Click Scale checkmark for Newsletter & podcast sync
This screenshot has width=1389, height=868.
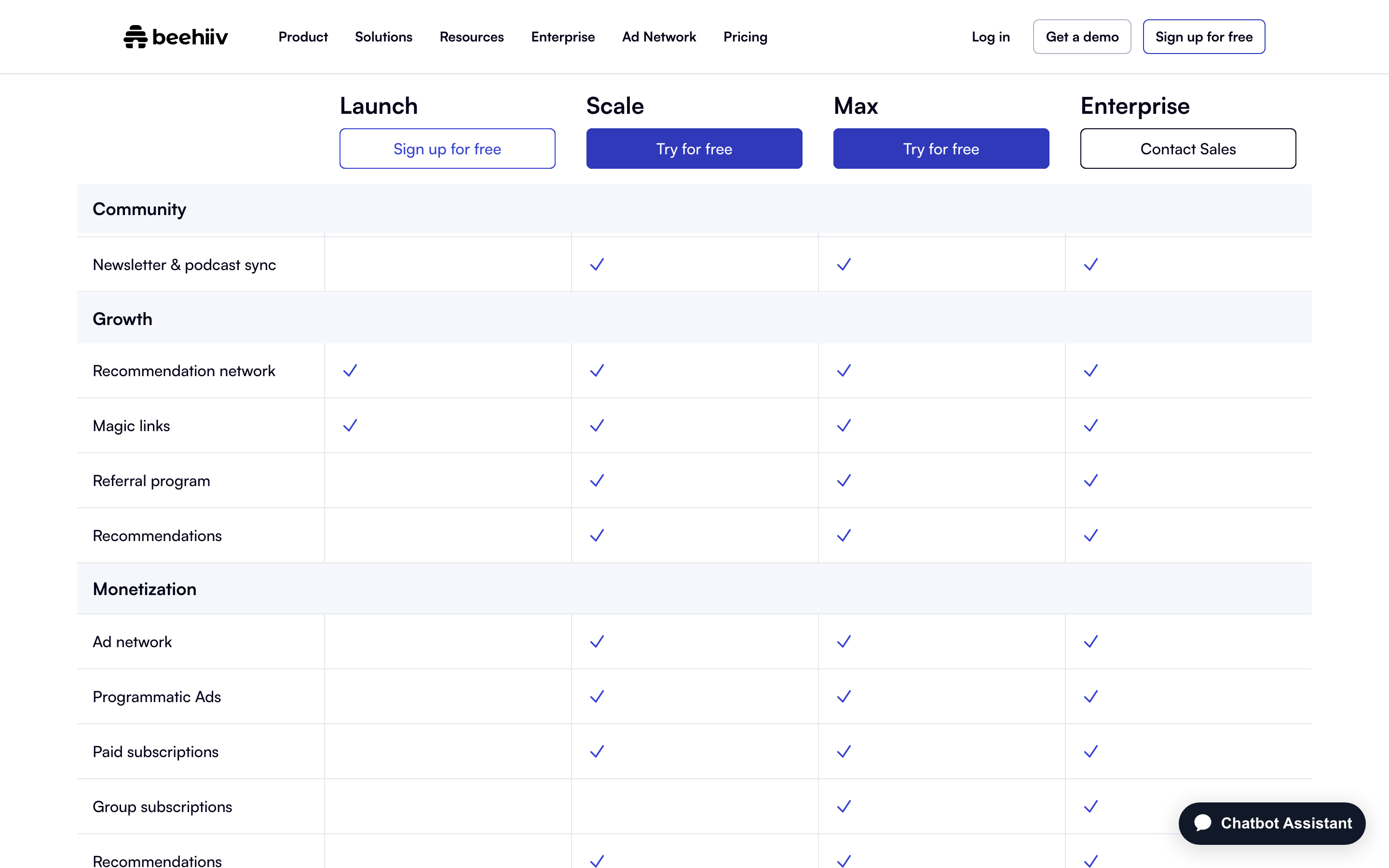pos(597,264)
